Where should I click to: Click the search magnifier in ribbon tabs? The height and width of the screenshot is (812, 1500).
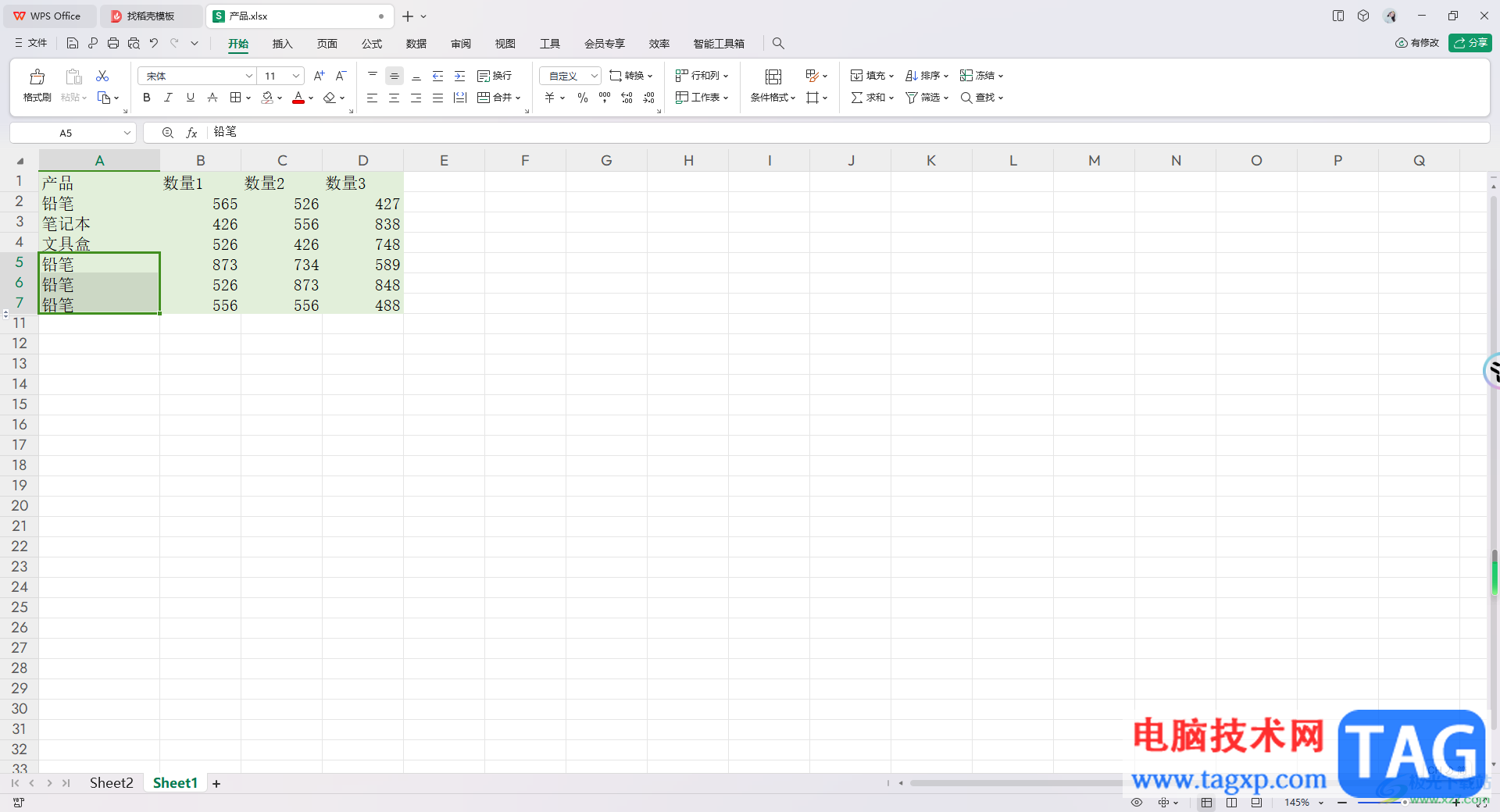pos(778,44)
